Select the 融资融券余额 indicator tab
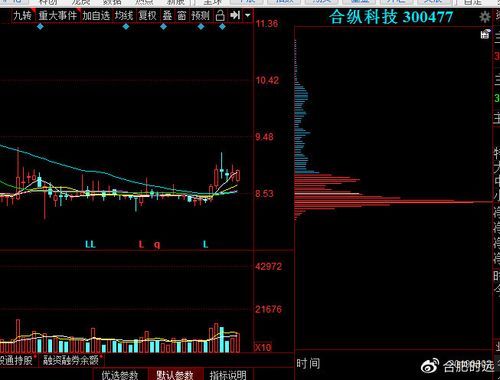The image size is (500, 380). pyautogui.click(x=71, y=360)
